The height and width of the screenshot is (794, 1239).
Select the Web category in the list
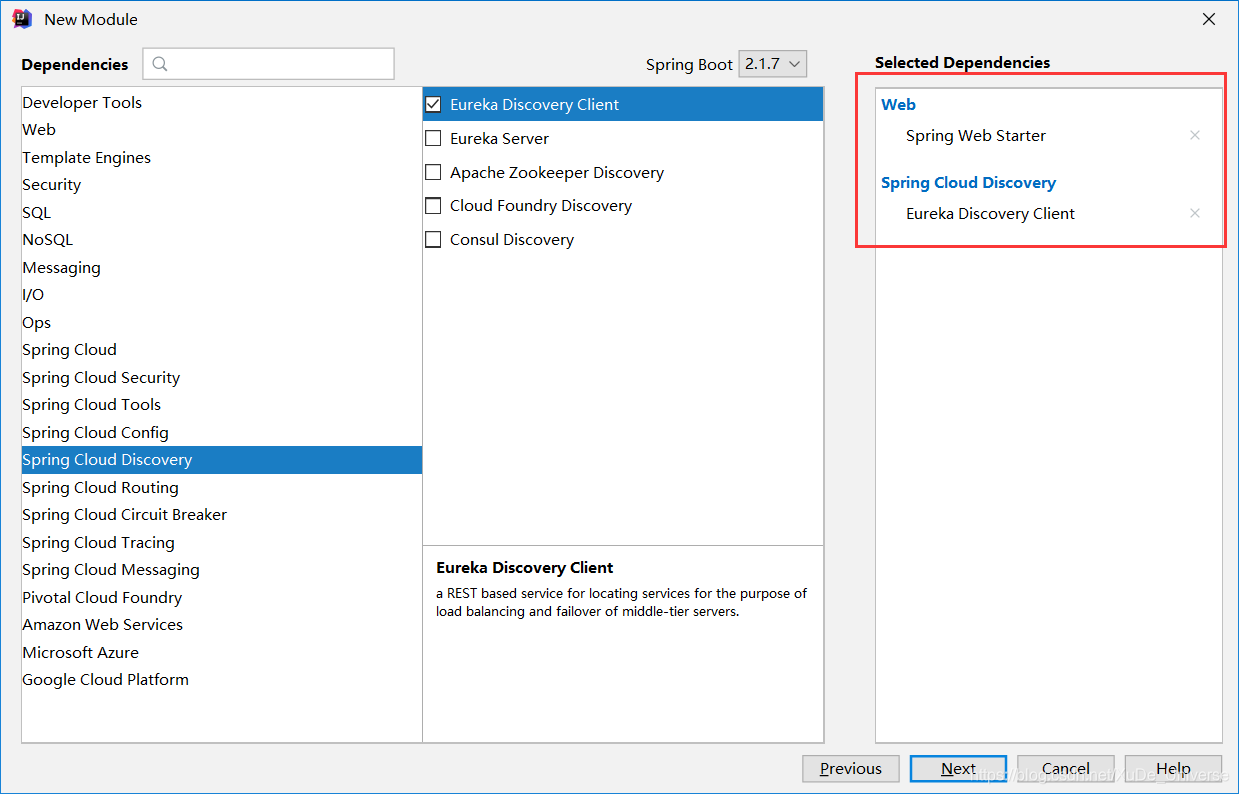click(222, 129)
